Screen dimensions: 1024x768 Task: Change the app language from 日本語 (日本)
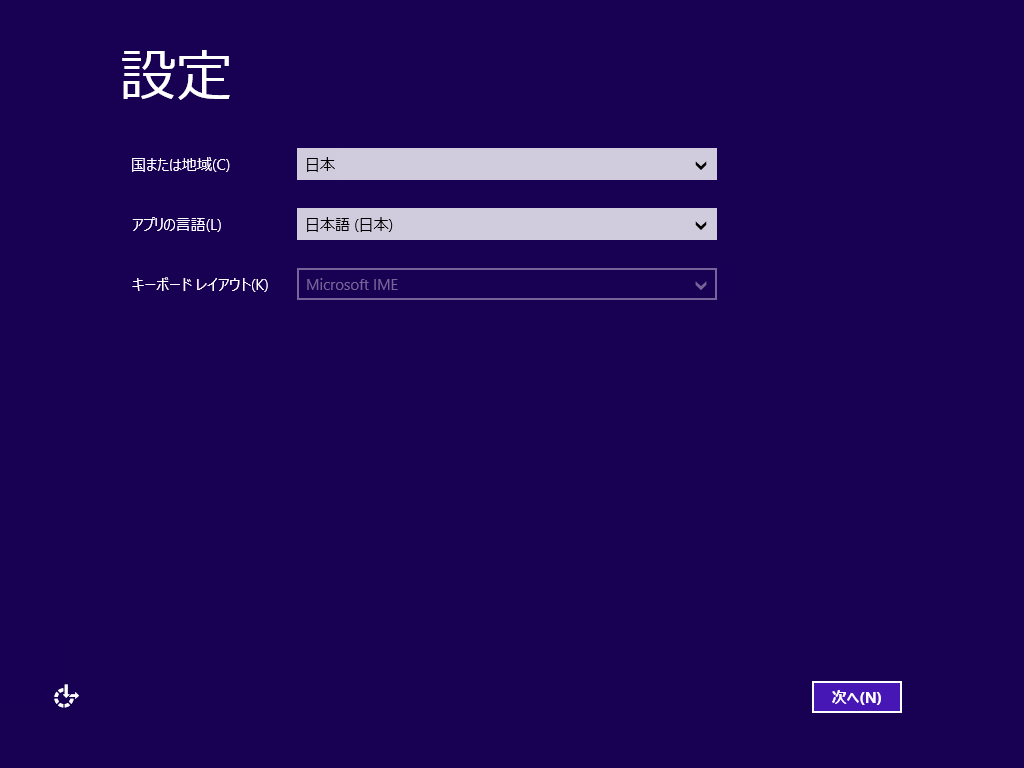click(506, 224)
